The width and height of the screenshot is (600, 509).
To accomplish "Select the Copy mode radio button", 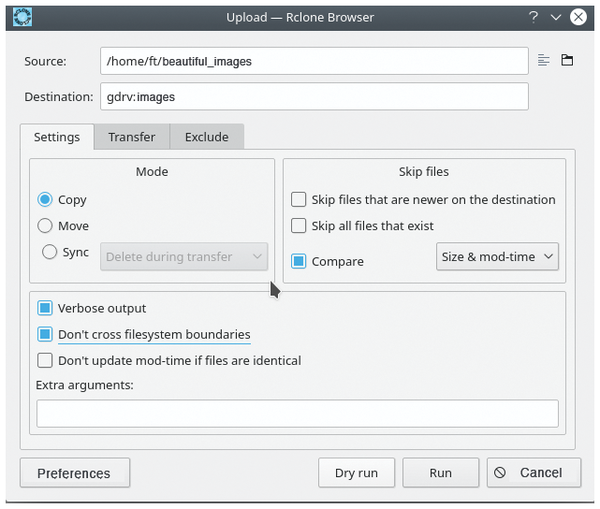I will click(45, 200).
